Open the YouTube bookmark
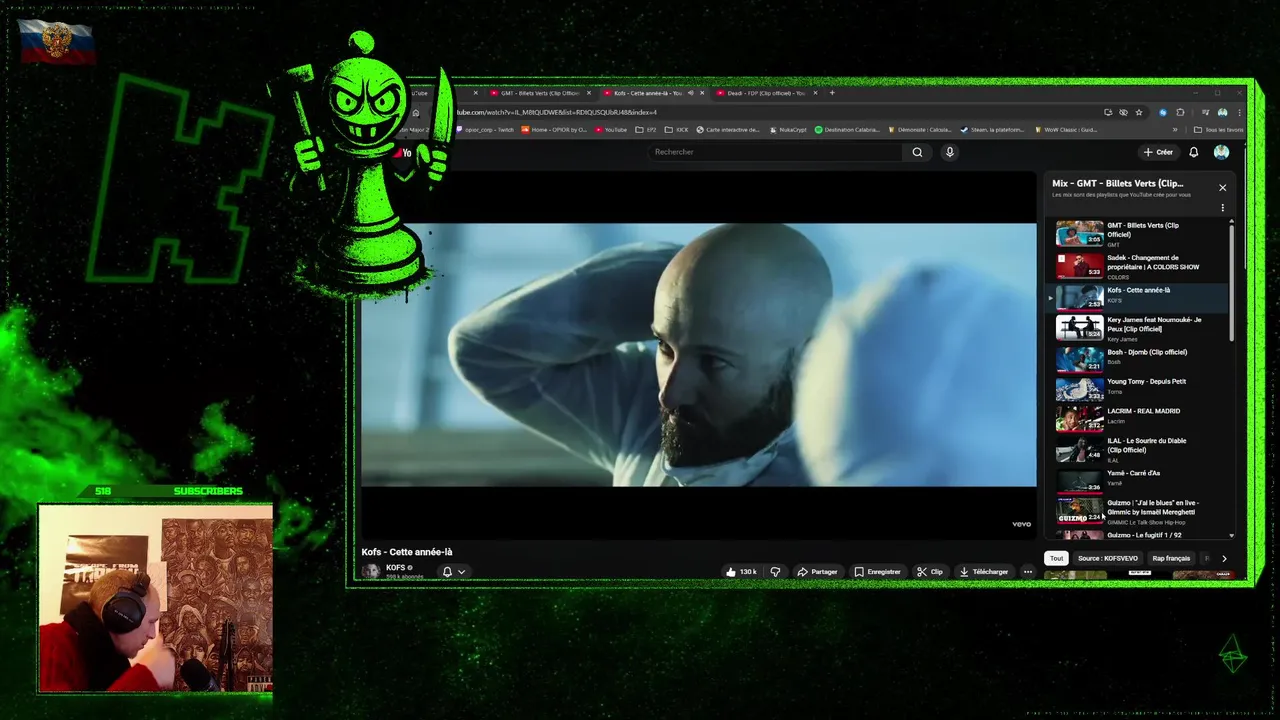 click(611, 129)
